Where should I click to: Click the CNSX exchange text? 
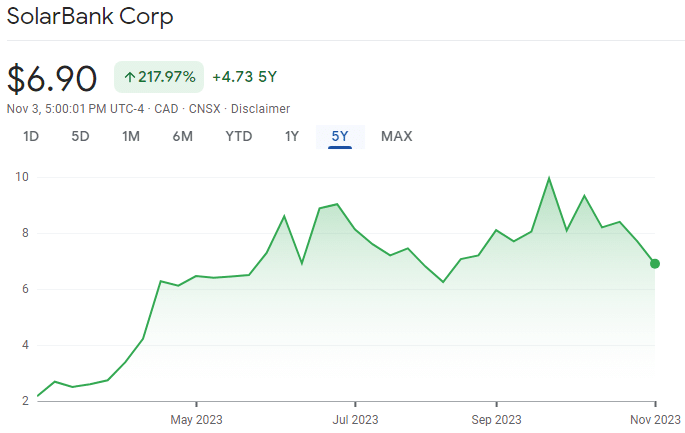click(204, 109)
